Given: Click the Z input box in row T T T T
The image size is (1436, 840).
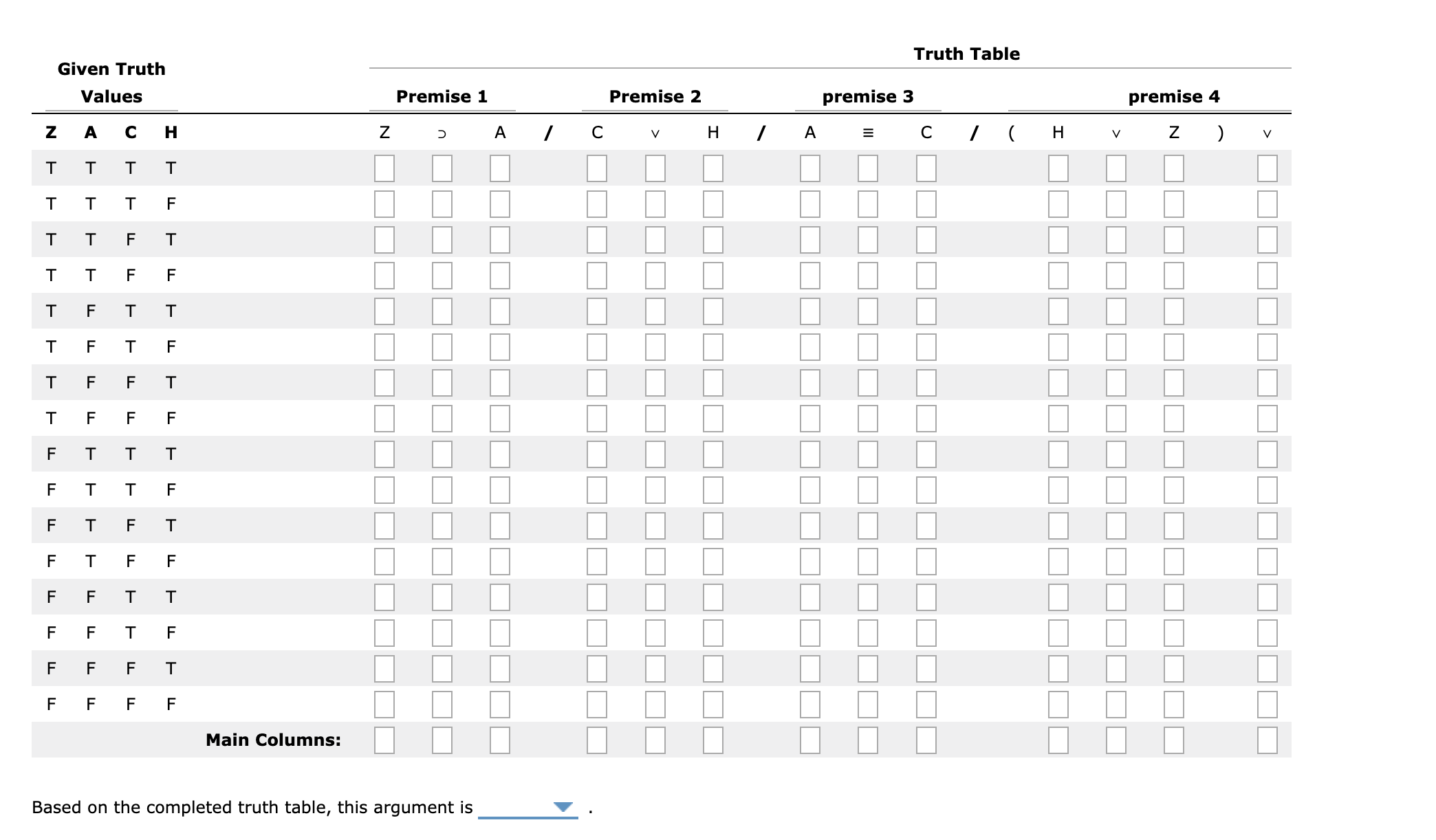Looking at the screenshot, I should [x=383, y=166].
